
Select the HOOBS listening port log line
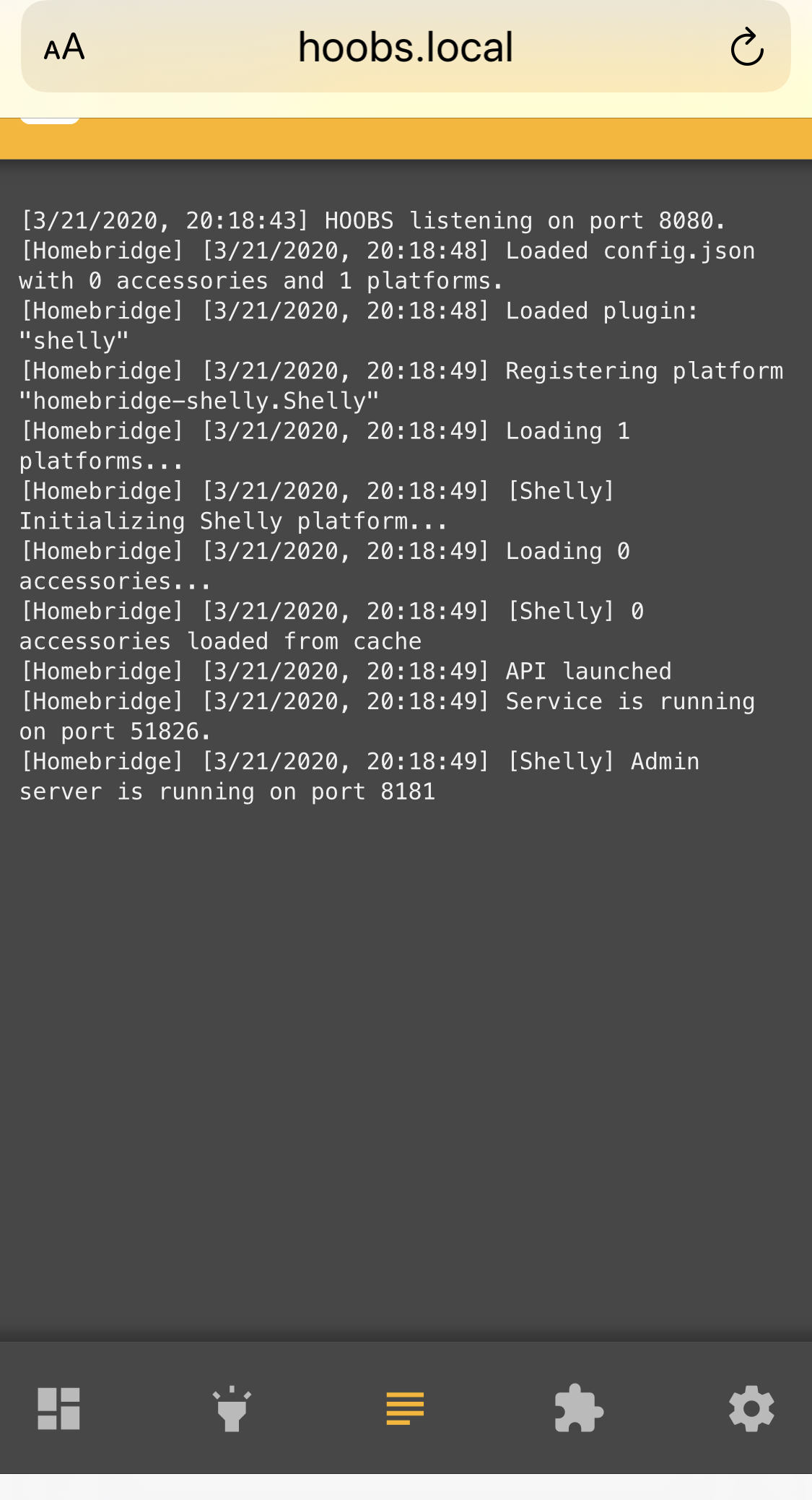(x=372, y=220)
